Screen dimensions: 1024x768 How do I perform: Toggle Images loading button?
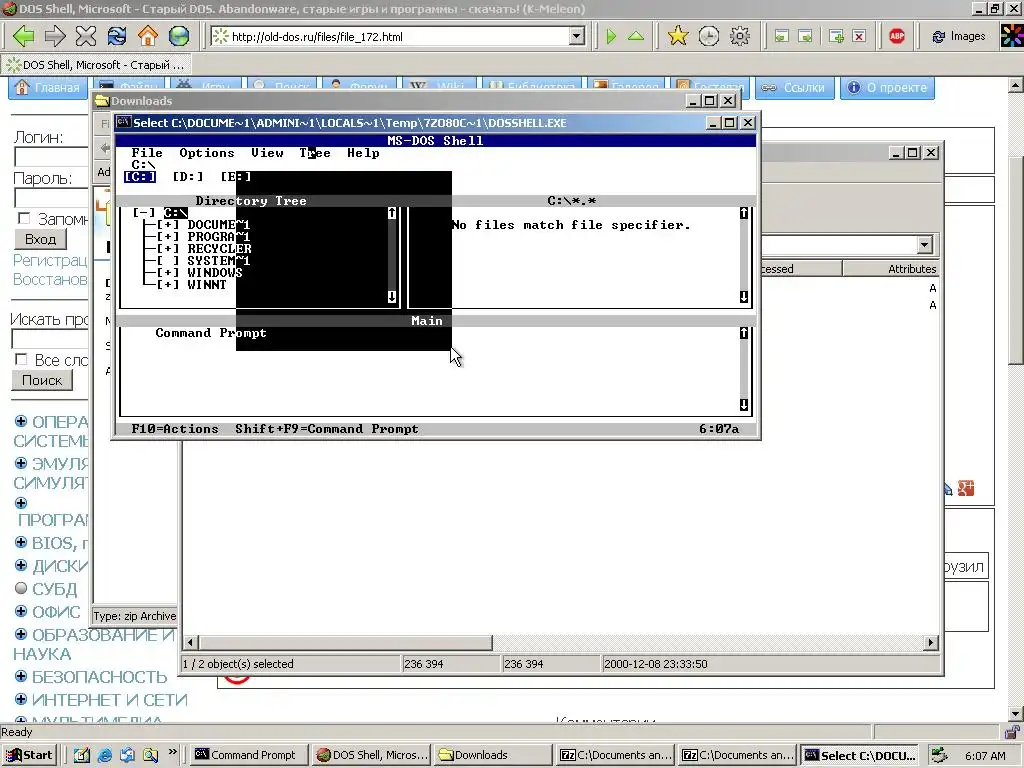tap(959, 37)
